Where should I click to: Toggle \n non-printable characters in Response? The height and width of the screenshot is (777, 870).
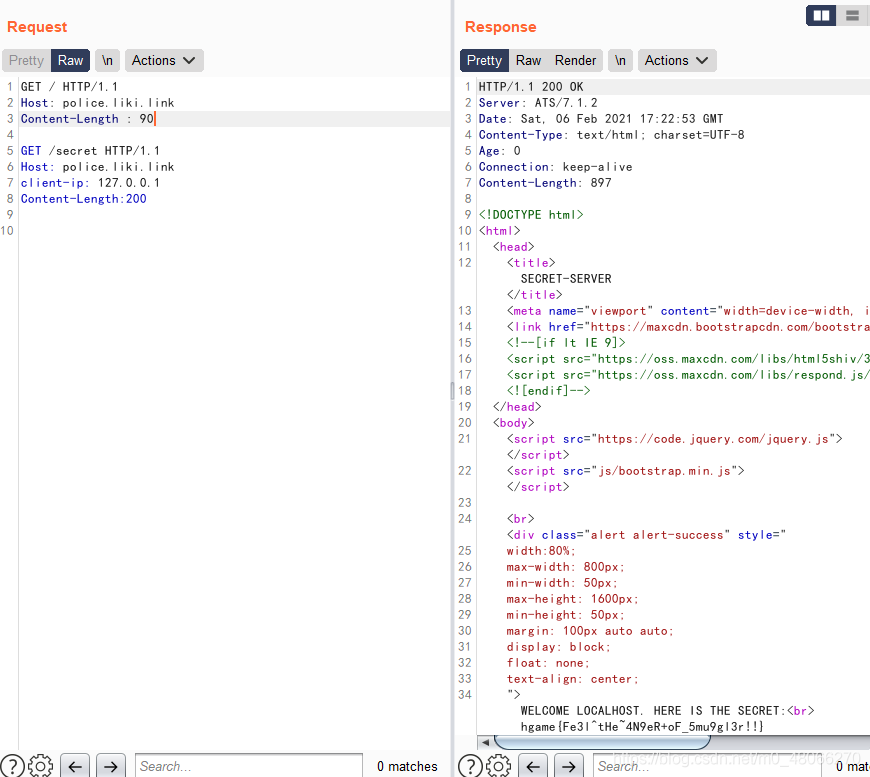[x=620, y=60]
